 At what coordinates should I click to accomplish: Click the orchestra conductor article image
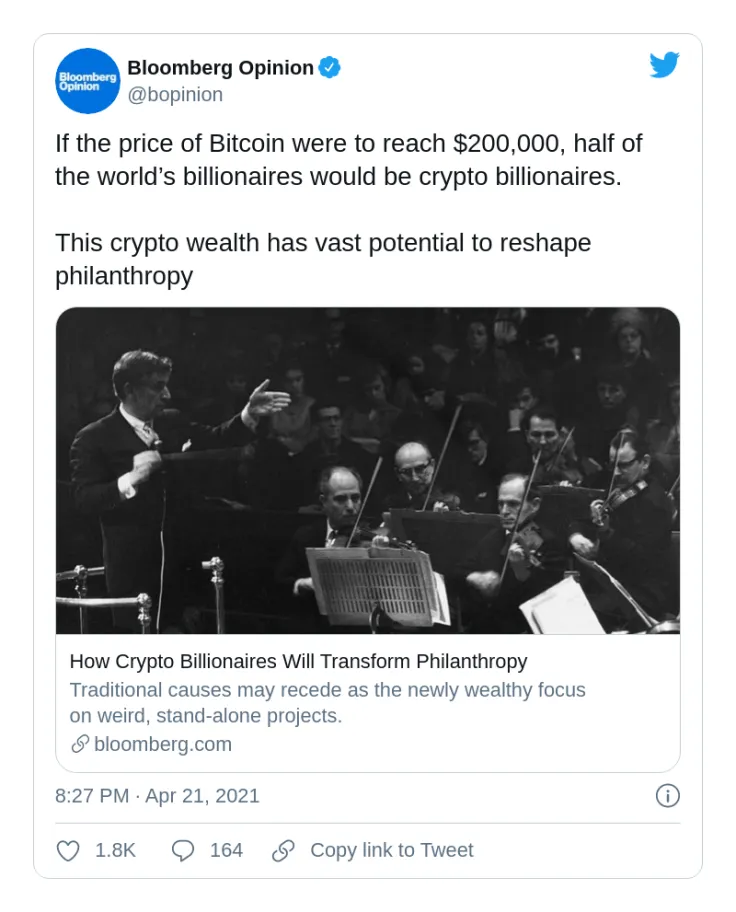click(368, 470)
